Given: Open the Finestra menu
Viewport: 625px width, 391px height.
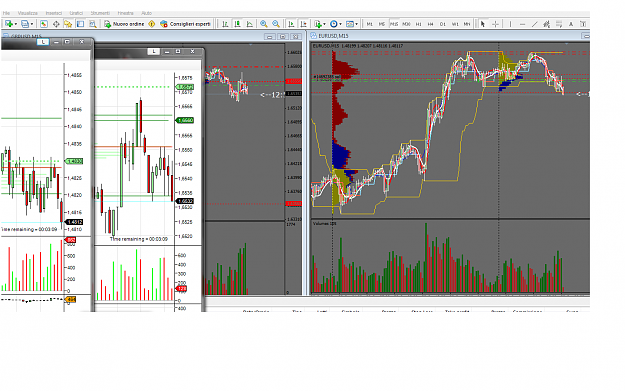Looking at the screenshot, I should [x=126, y=13].
